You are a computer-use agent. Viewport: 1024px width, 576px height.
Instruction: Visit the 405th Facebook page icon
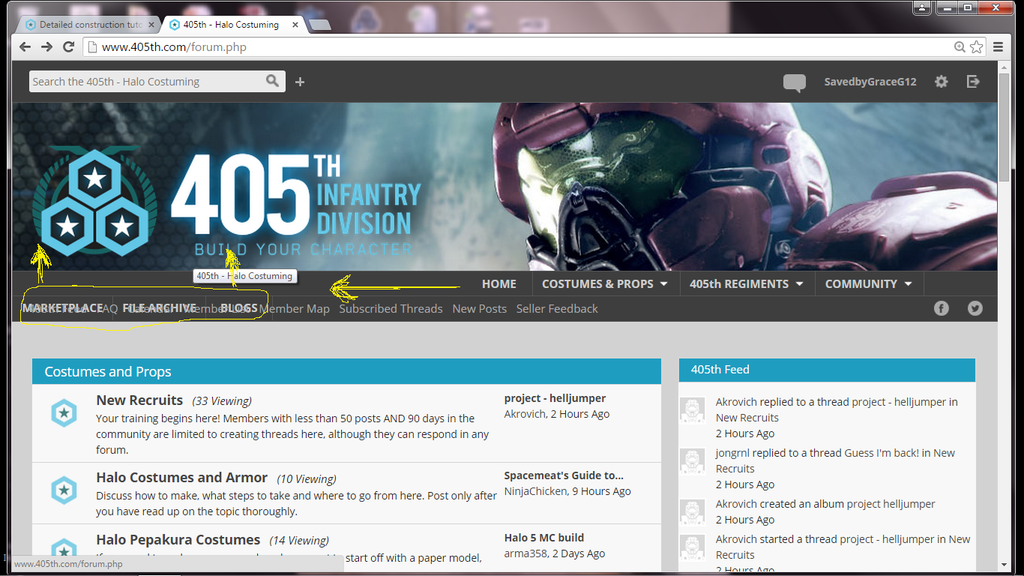(941, 308)
